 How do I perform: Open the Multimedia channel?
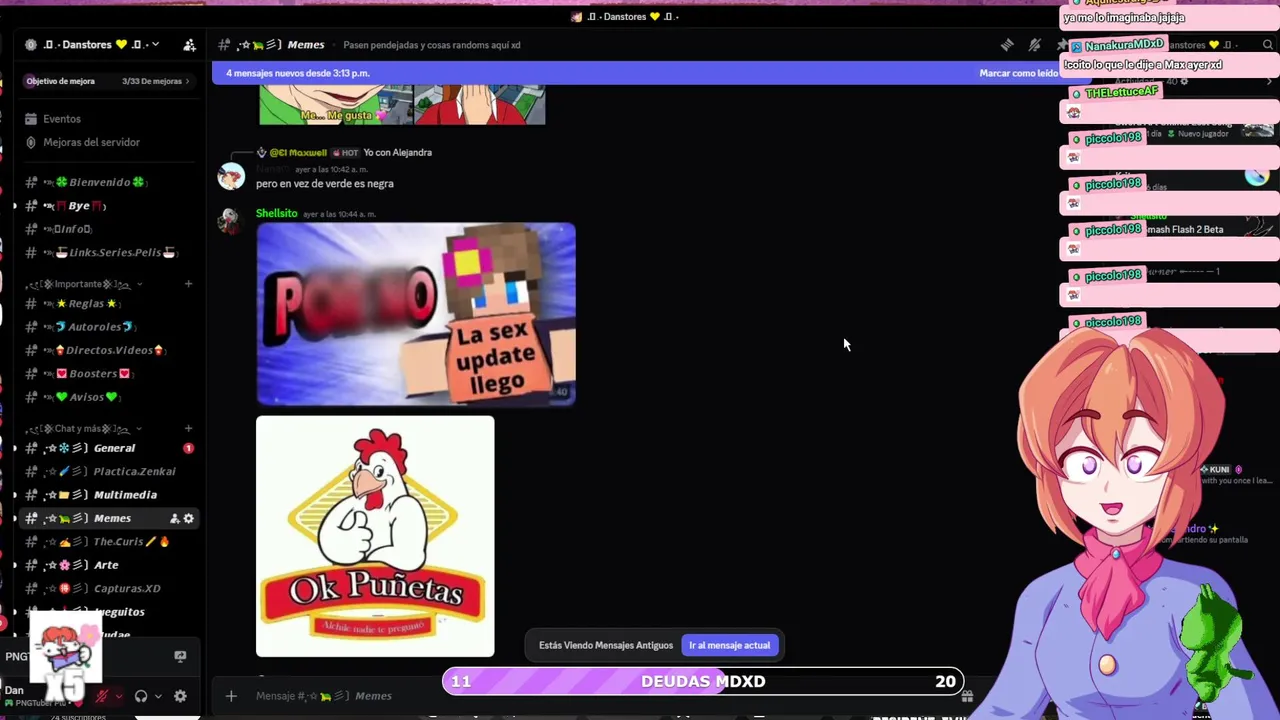click(110, 495)
